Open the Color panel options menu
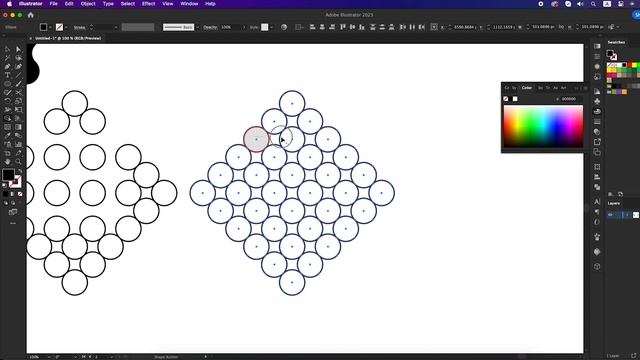This screenshot has height=360, width=640. click(x=585, y=88)
